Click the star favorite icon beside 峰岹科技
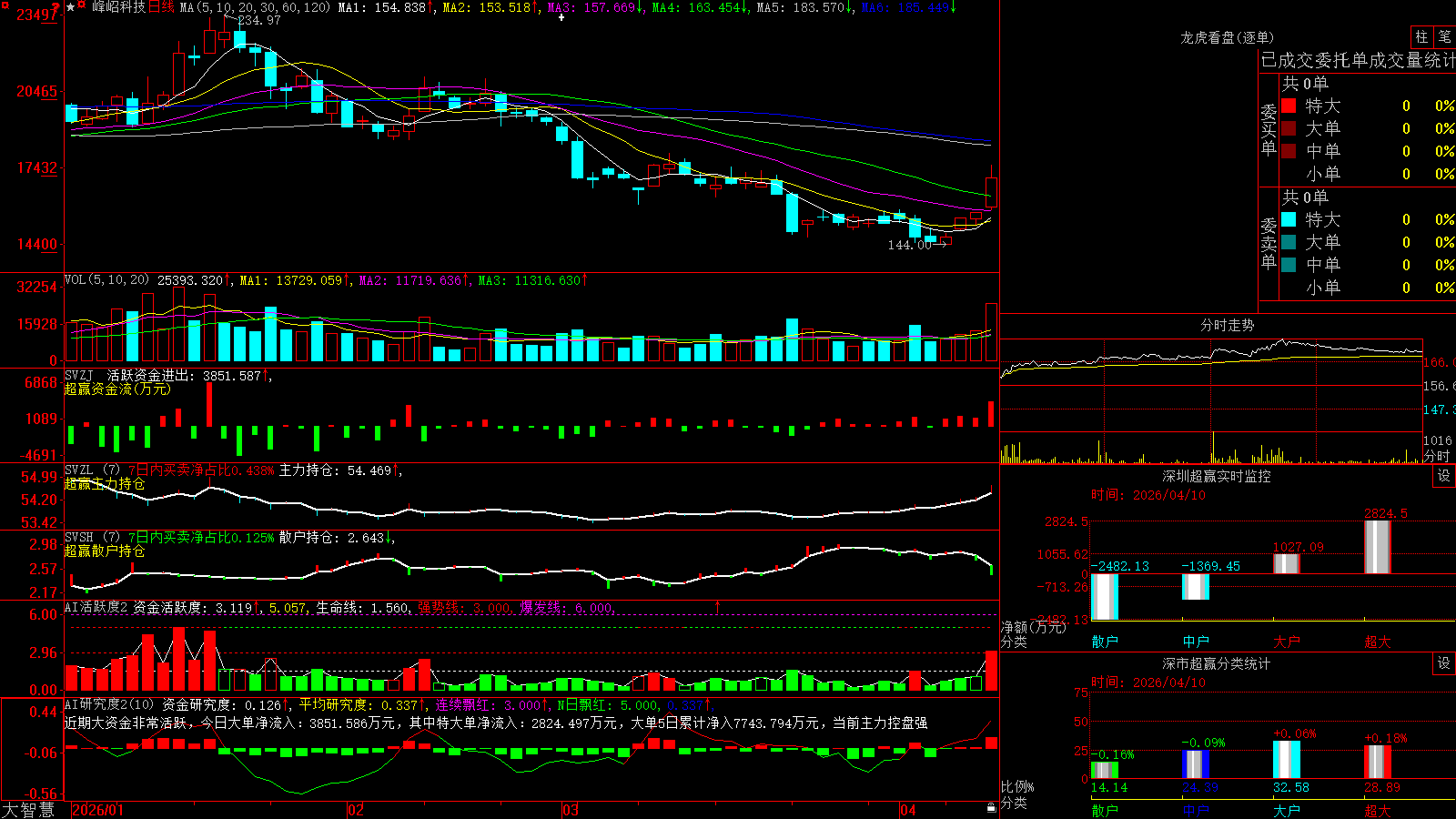This screenshot has width=1456, height=819. pyautogui.click(x=71, y=7)
